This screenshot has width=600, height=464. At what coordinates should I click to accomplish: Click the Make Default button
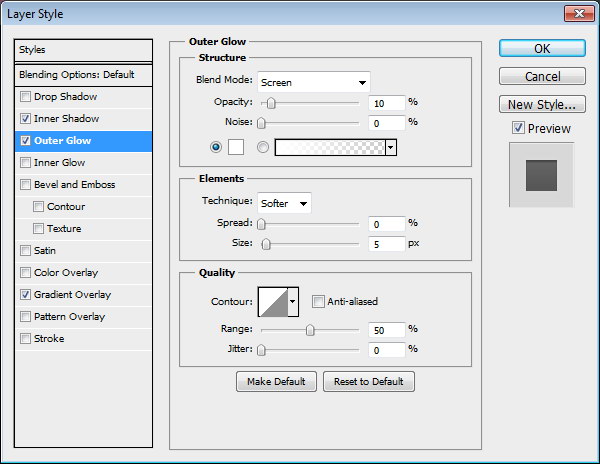[276, 382]
